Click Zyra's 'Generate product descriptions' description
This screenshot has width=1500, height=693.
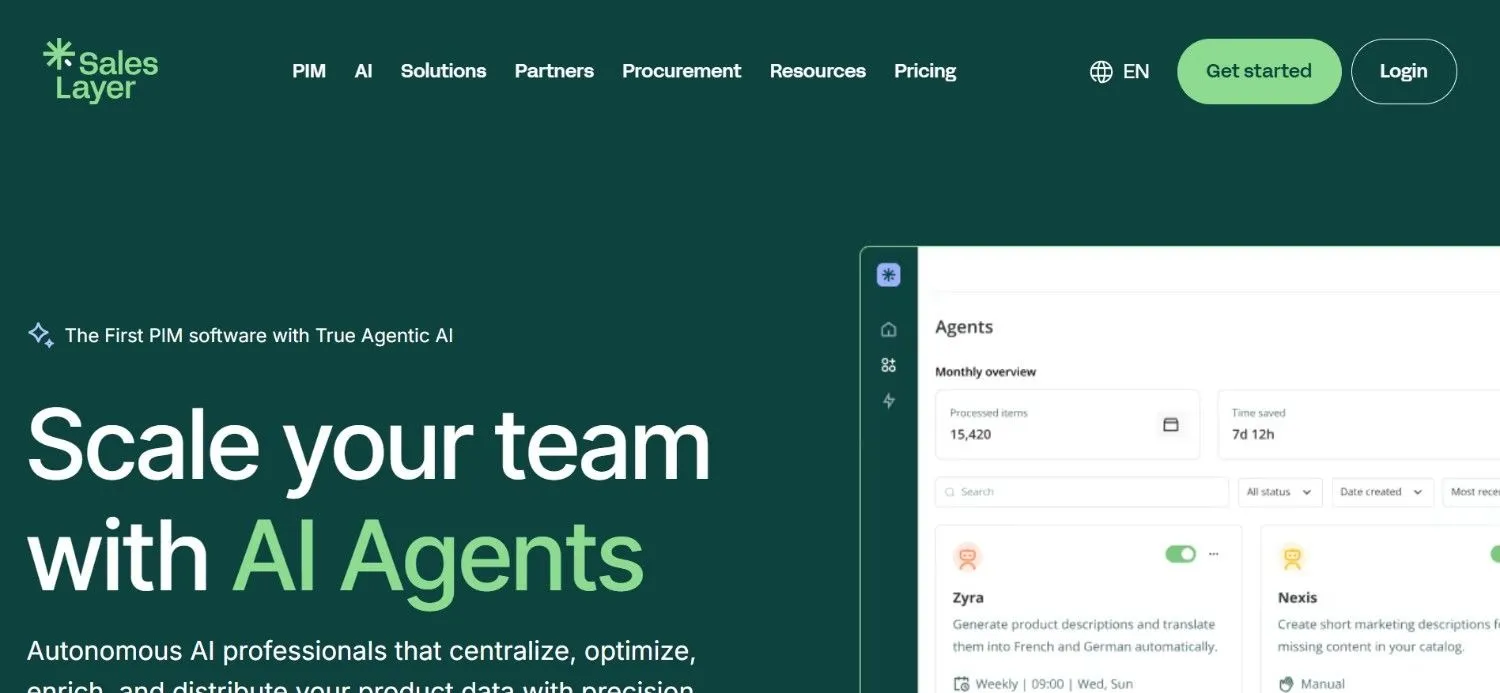(x=1085, y=636)
